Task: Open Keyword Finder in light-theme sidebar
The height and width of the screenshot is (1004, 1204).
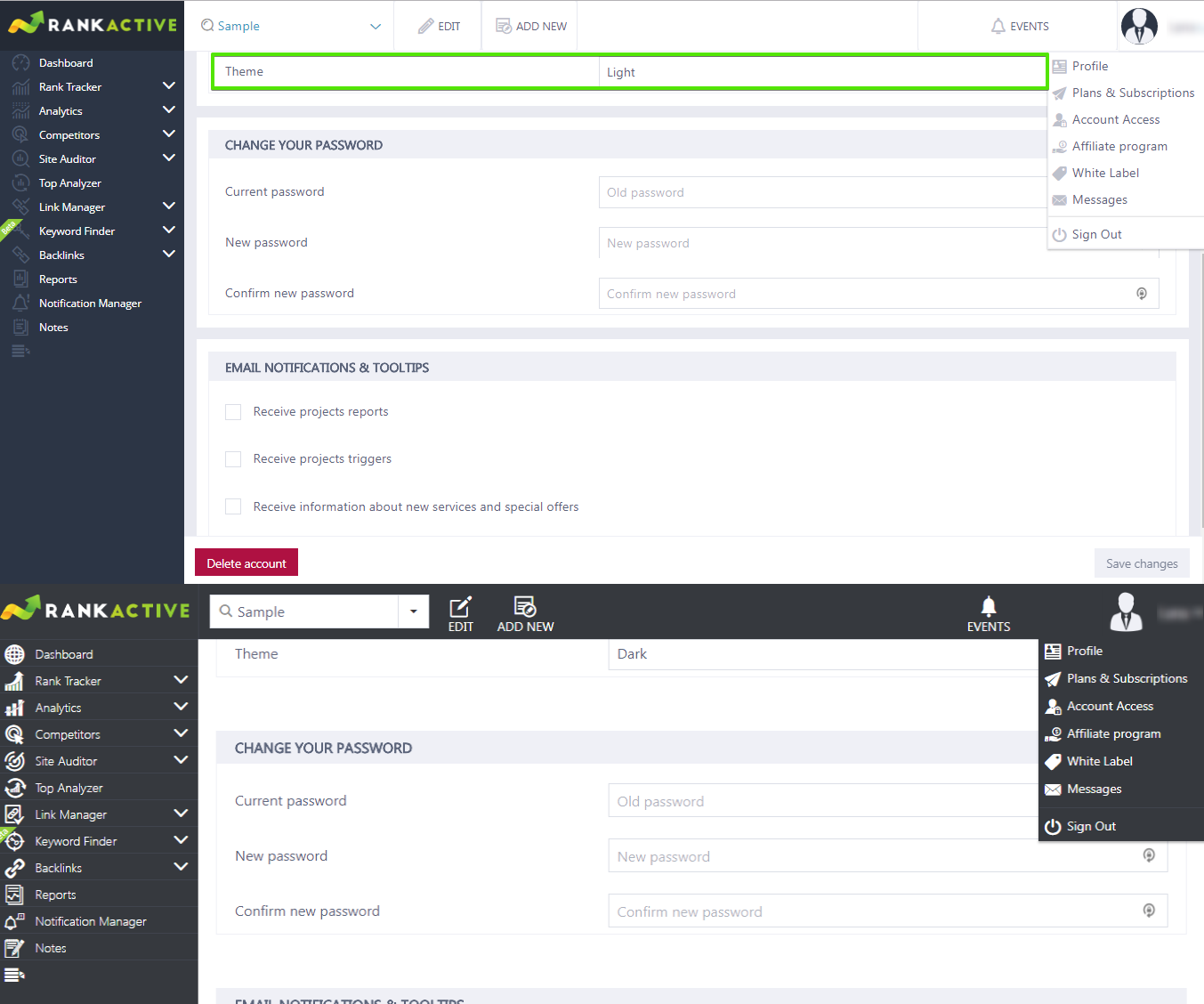Action: click(77, 231)
